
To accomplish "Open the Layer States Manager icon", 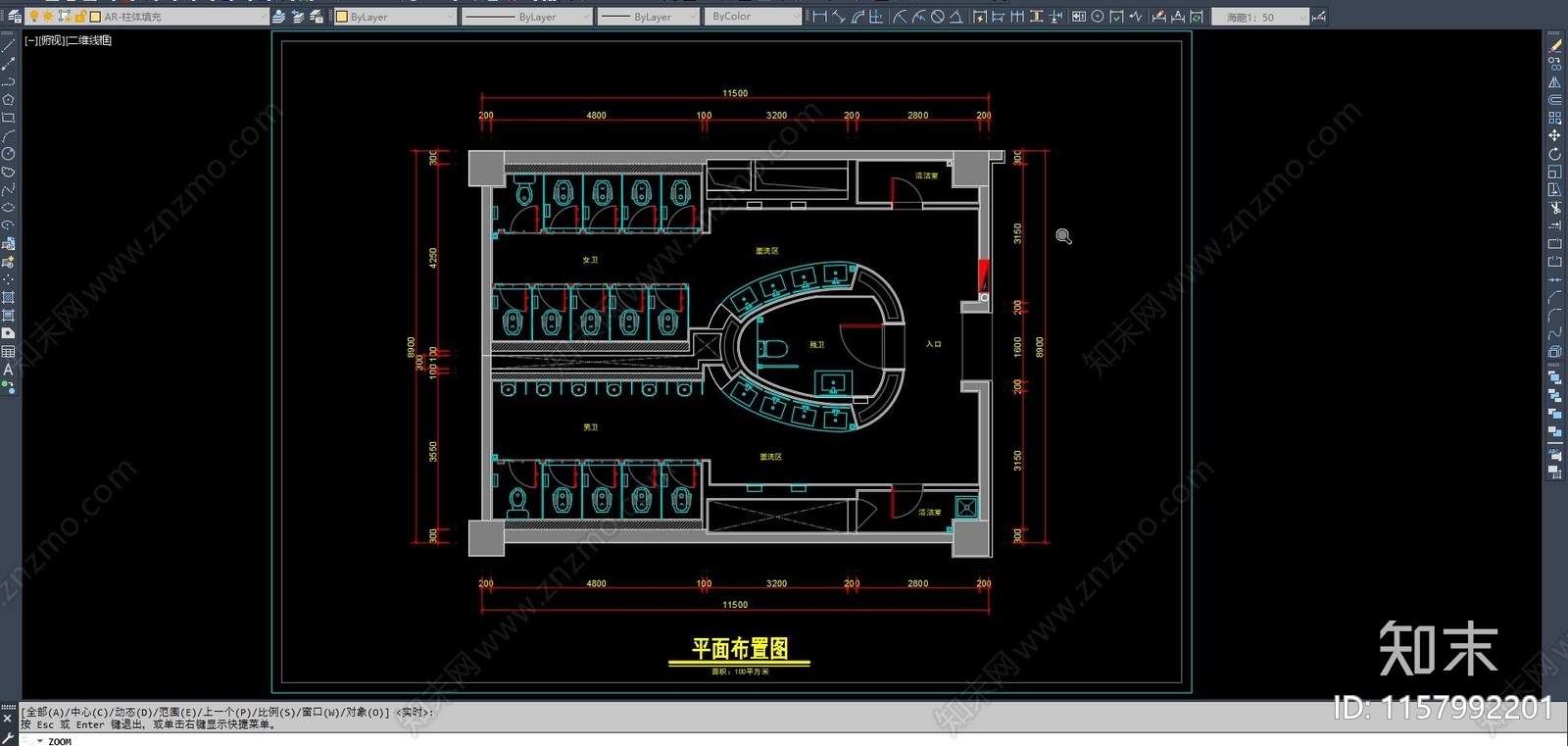I will pyautogui.click(x=317, y=17).
